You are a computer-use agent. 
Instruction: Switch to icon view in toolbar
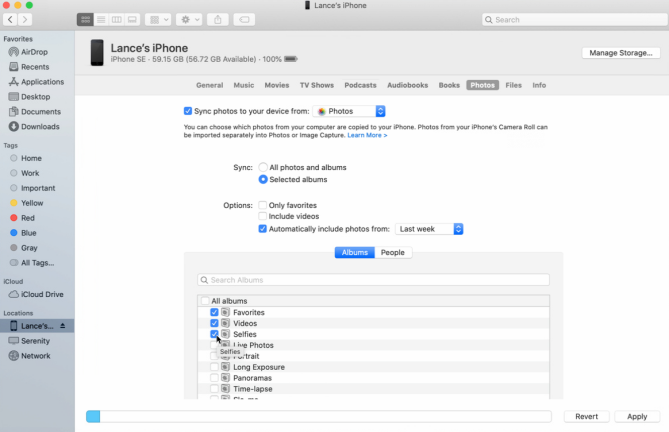(85, 20)
